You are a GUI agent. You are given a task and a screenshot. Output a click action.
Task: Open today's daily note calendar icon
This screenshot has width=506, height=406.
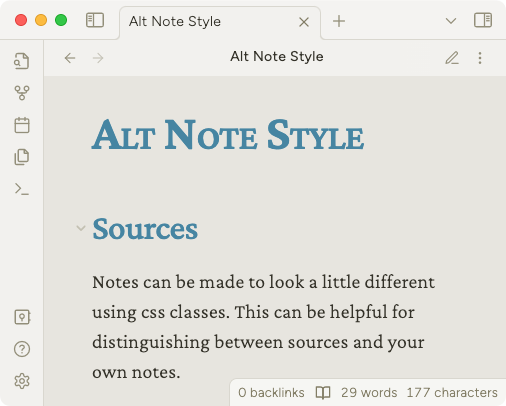coord(22,125)
